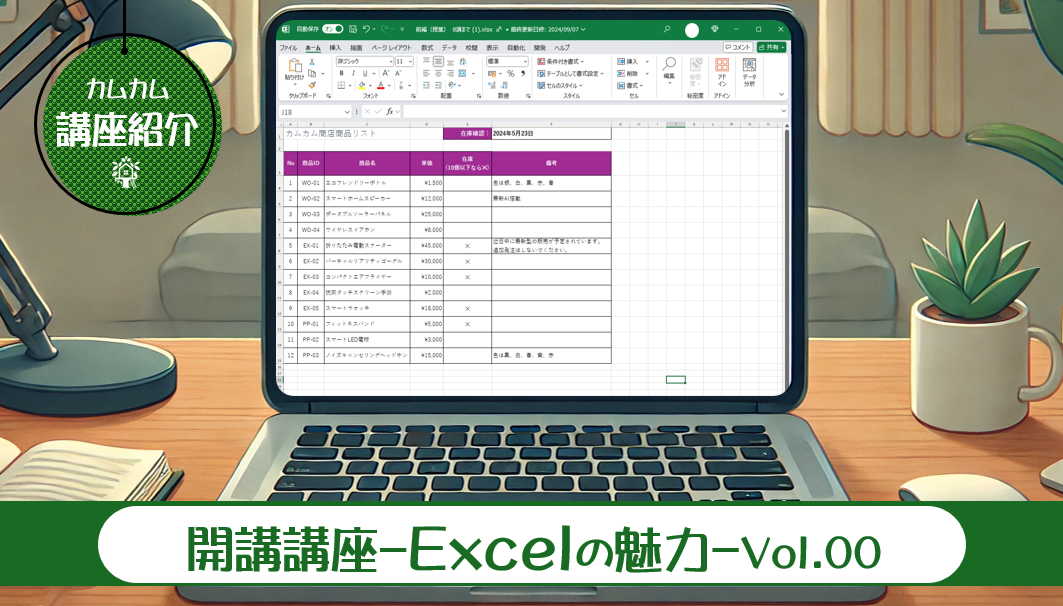Click the Merge and Center icon
The width and height of the screenshot is (1063, 606).
pyautogui.click(x=462, y=73)
